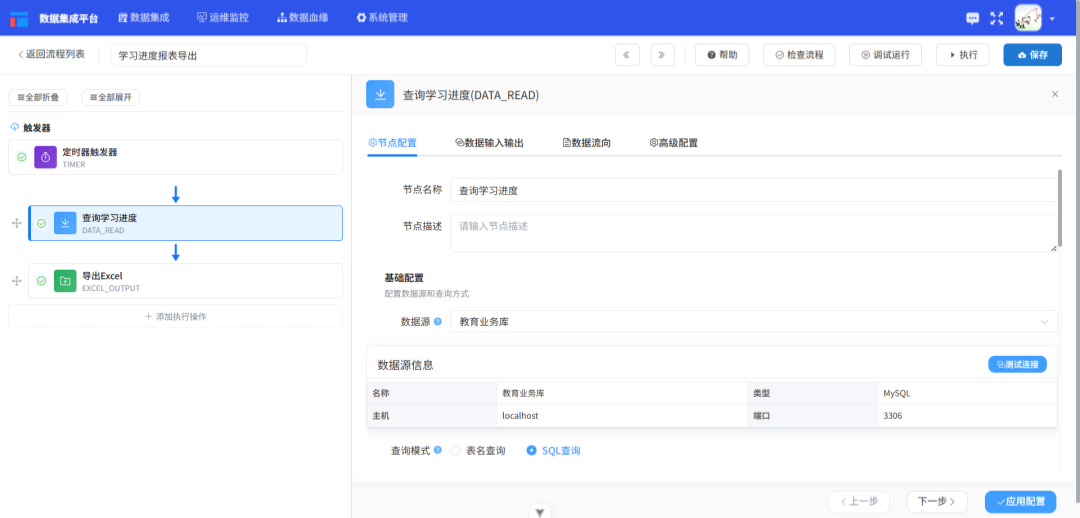Apply settings with 应用配置
The height and width of the screenshot is (518, 1080).
[1020, 501]
